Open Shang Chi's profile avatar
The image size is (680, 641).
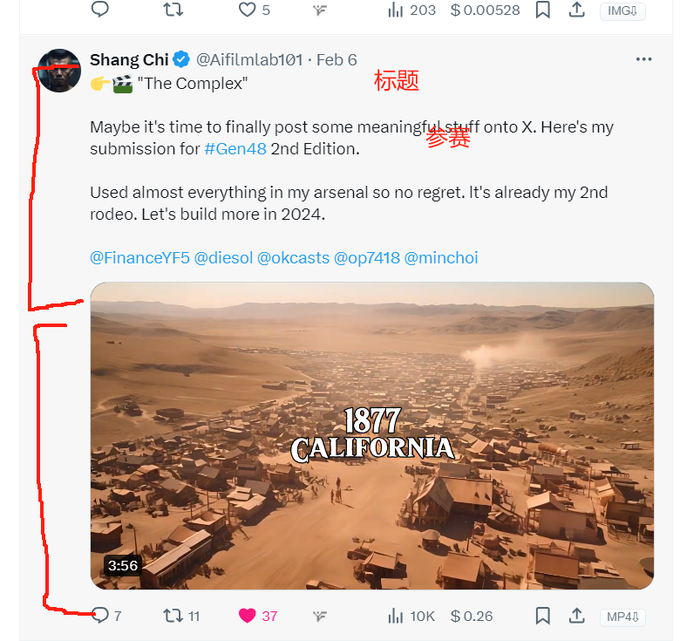(59, 70)
